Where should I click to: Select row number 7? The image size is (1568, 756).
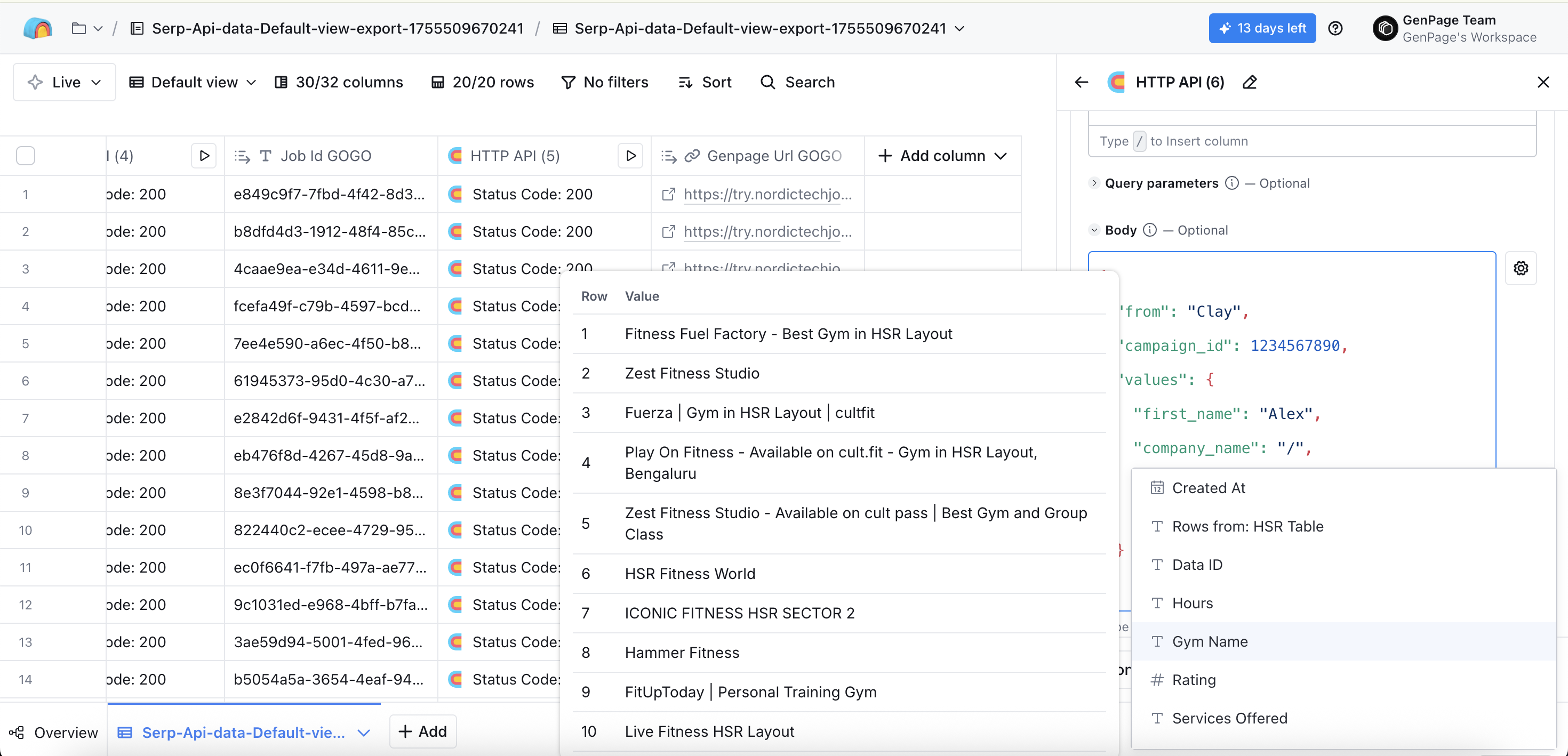[26, 418]
